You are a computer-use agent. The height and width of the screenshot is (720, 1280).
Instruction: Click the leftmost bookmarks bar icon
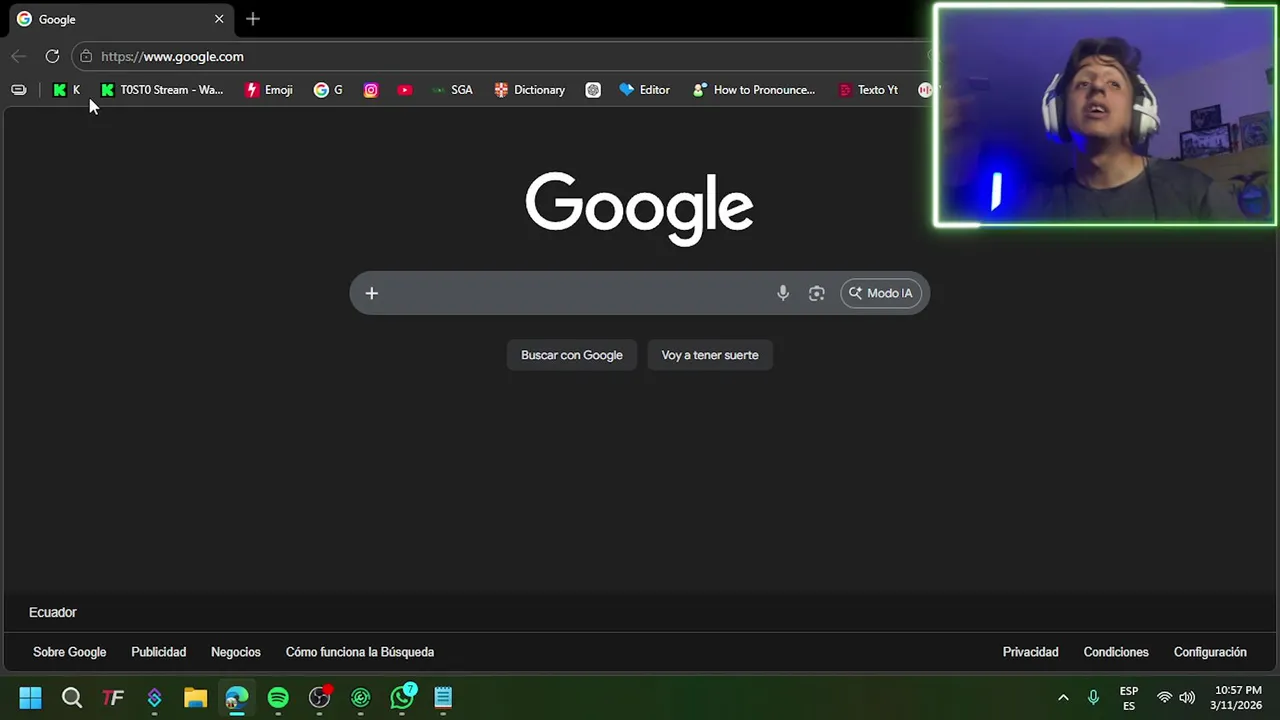pyautogui.click(x=18, y=90)
